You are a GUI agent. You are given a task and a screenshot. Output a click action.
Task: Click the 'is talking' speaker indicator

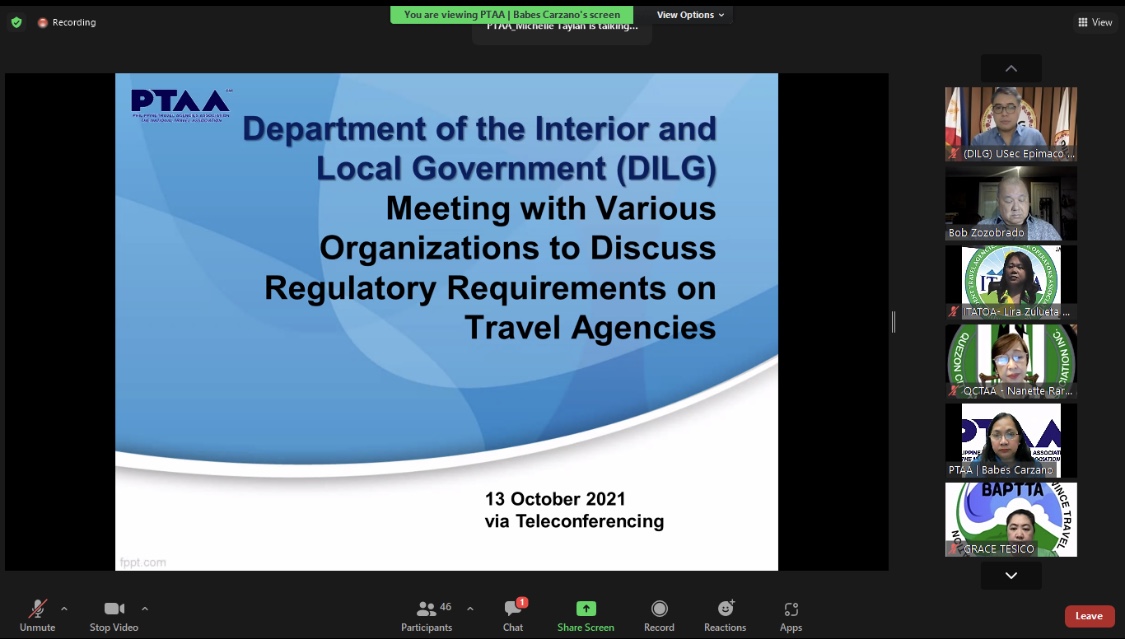[x=562, y=28]
